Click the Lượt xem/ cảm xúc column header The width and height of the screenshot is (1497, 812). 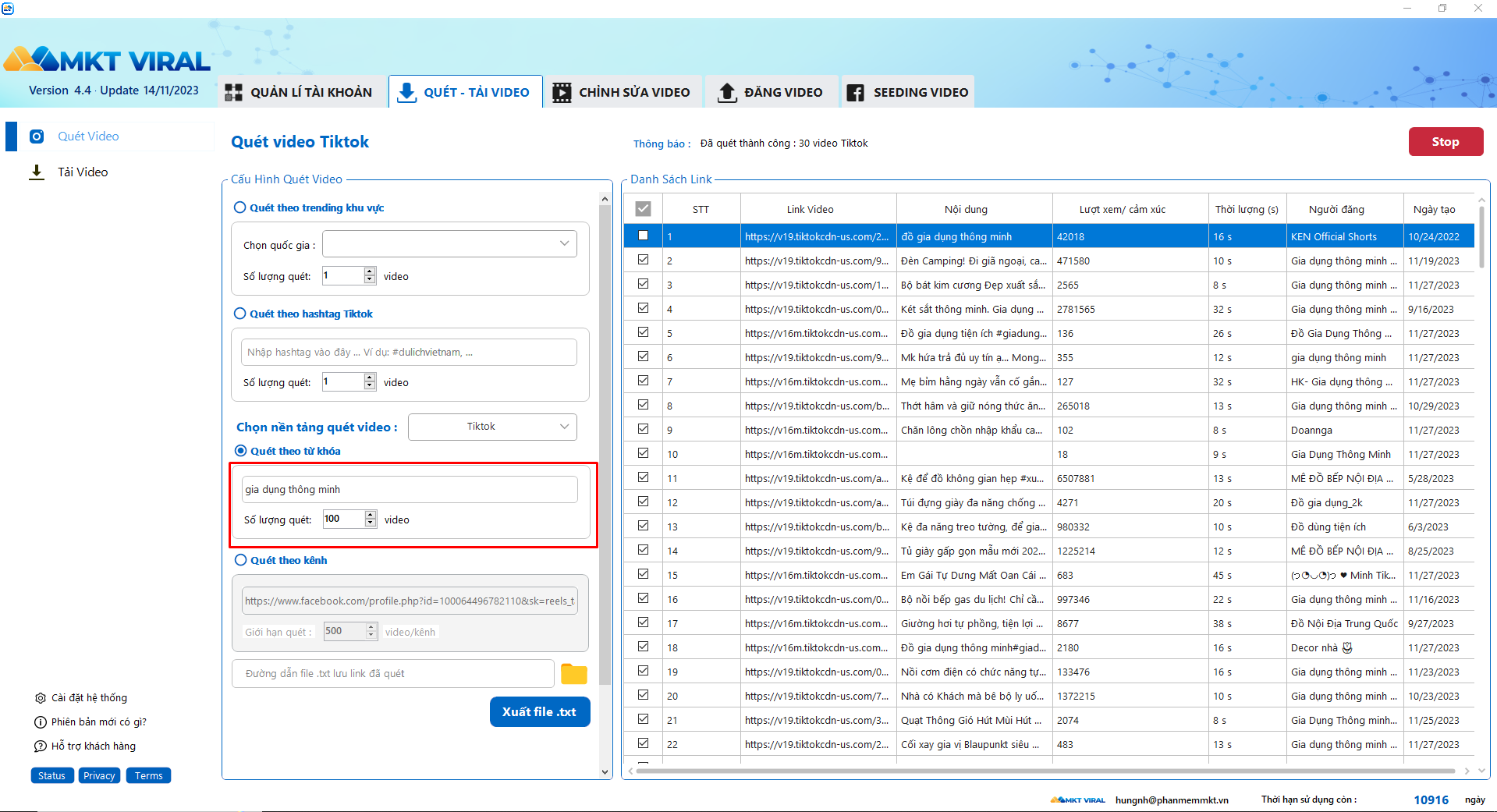(1130, 209)
